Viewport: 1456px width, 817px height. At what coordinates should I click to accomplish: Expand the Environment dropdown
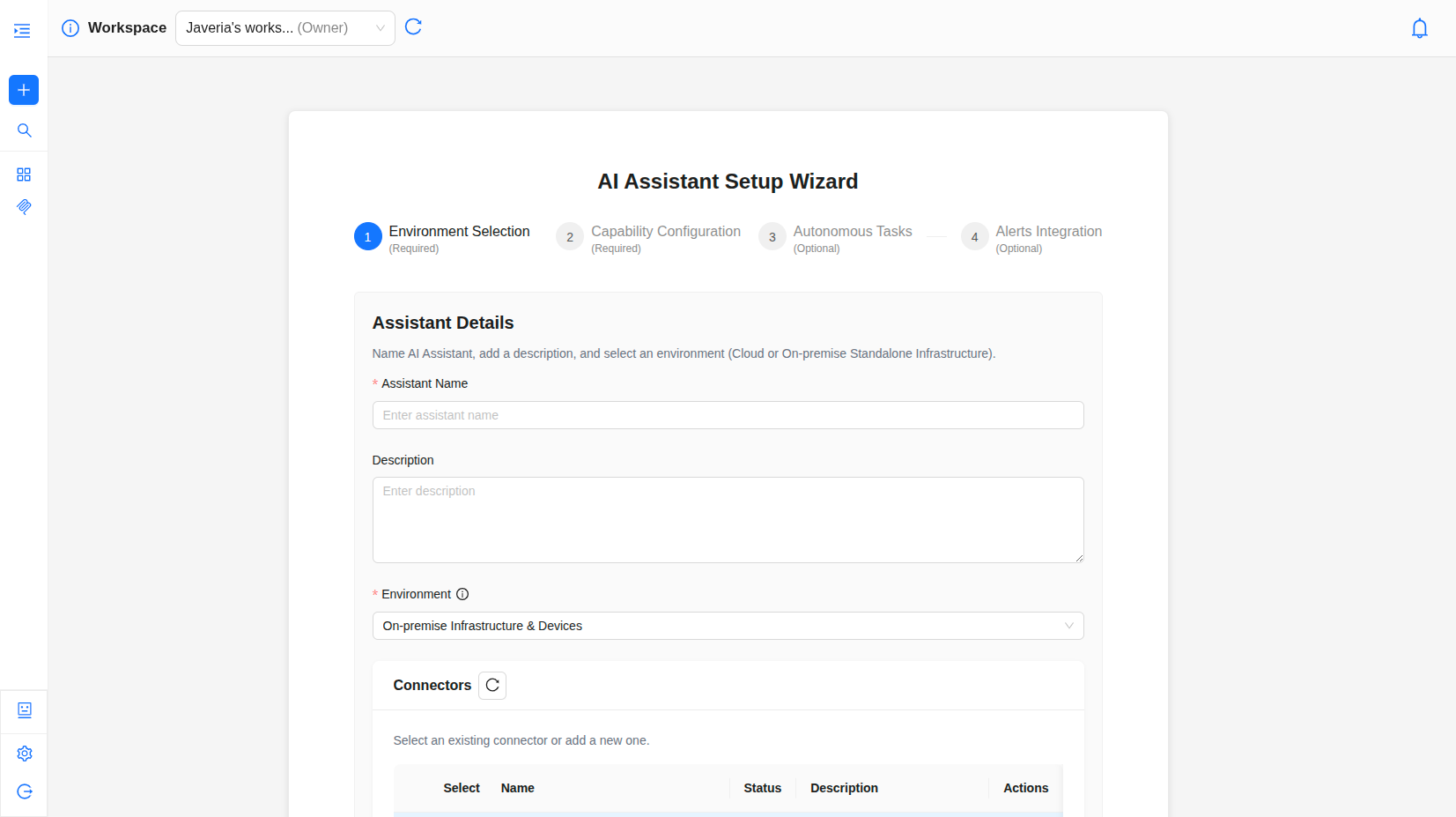[728, 626]
